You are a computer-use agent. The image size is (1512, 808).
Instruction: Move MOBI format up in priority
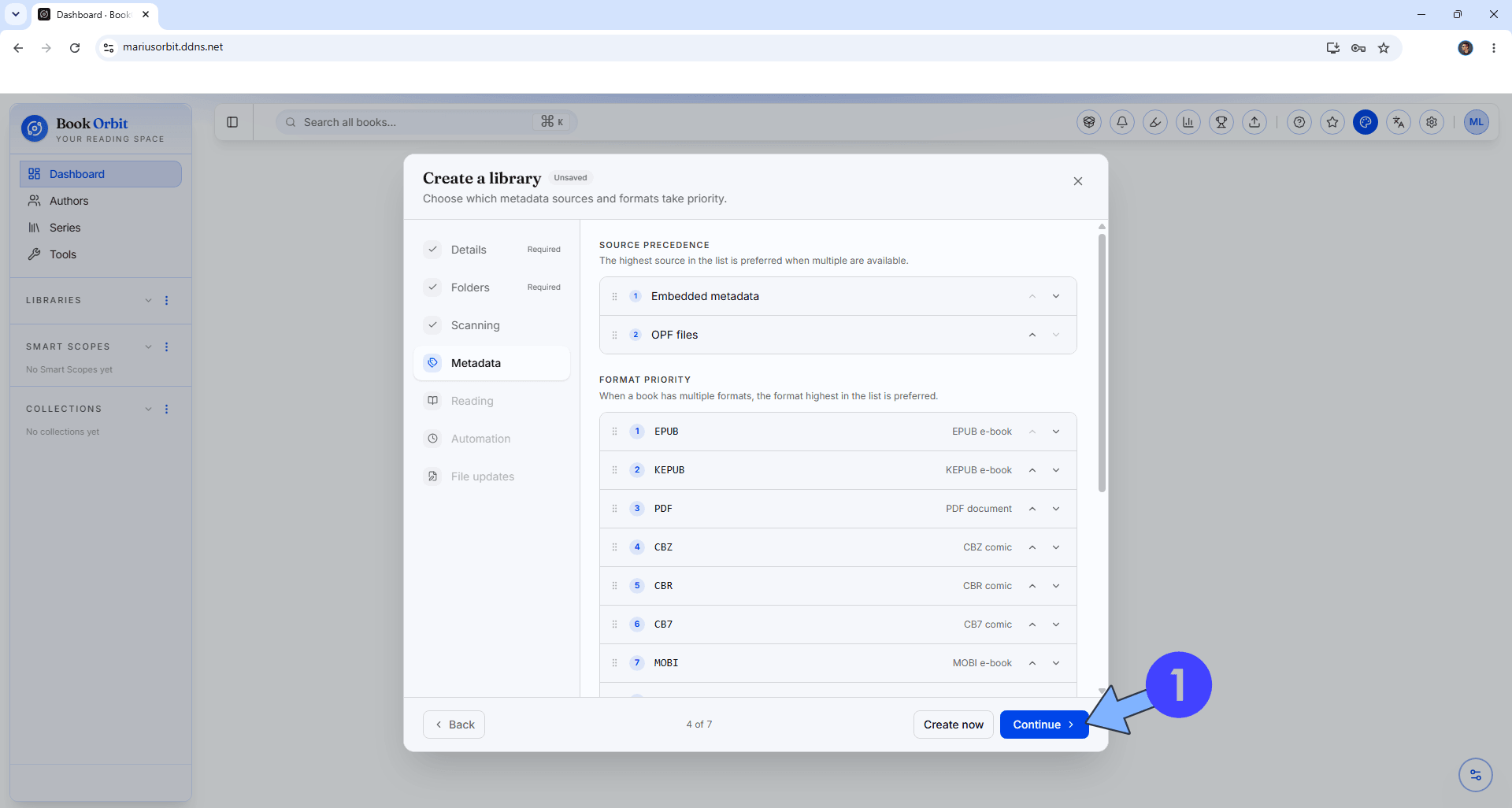coord(1032,663)
